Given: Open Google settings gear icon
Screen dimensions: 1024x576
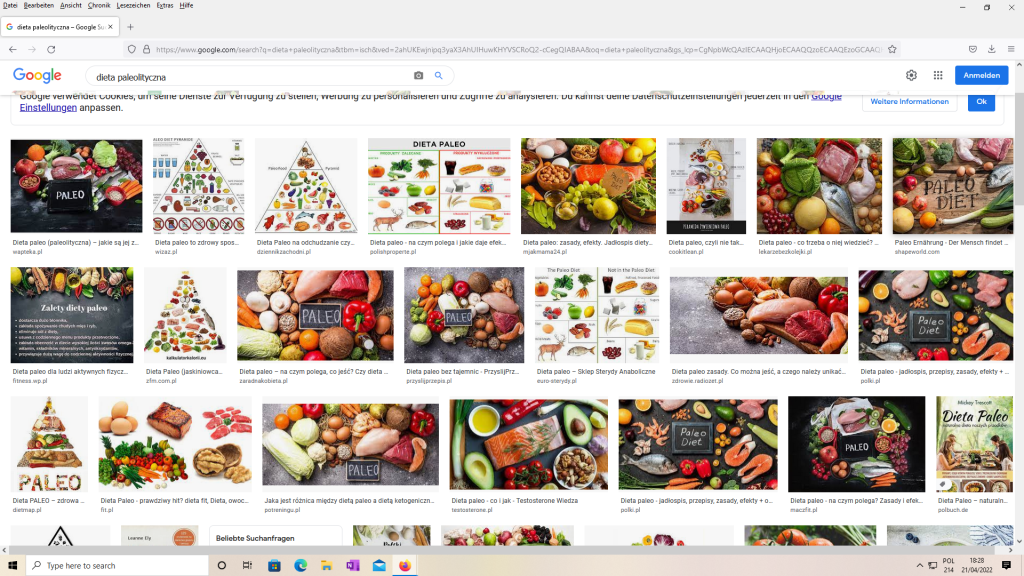Looking at the screenshot, I should coord(911,76).
